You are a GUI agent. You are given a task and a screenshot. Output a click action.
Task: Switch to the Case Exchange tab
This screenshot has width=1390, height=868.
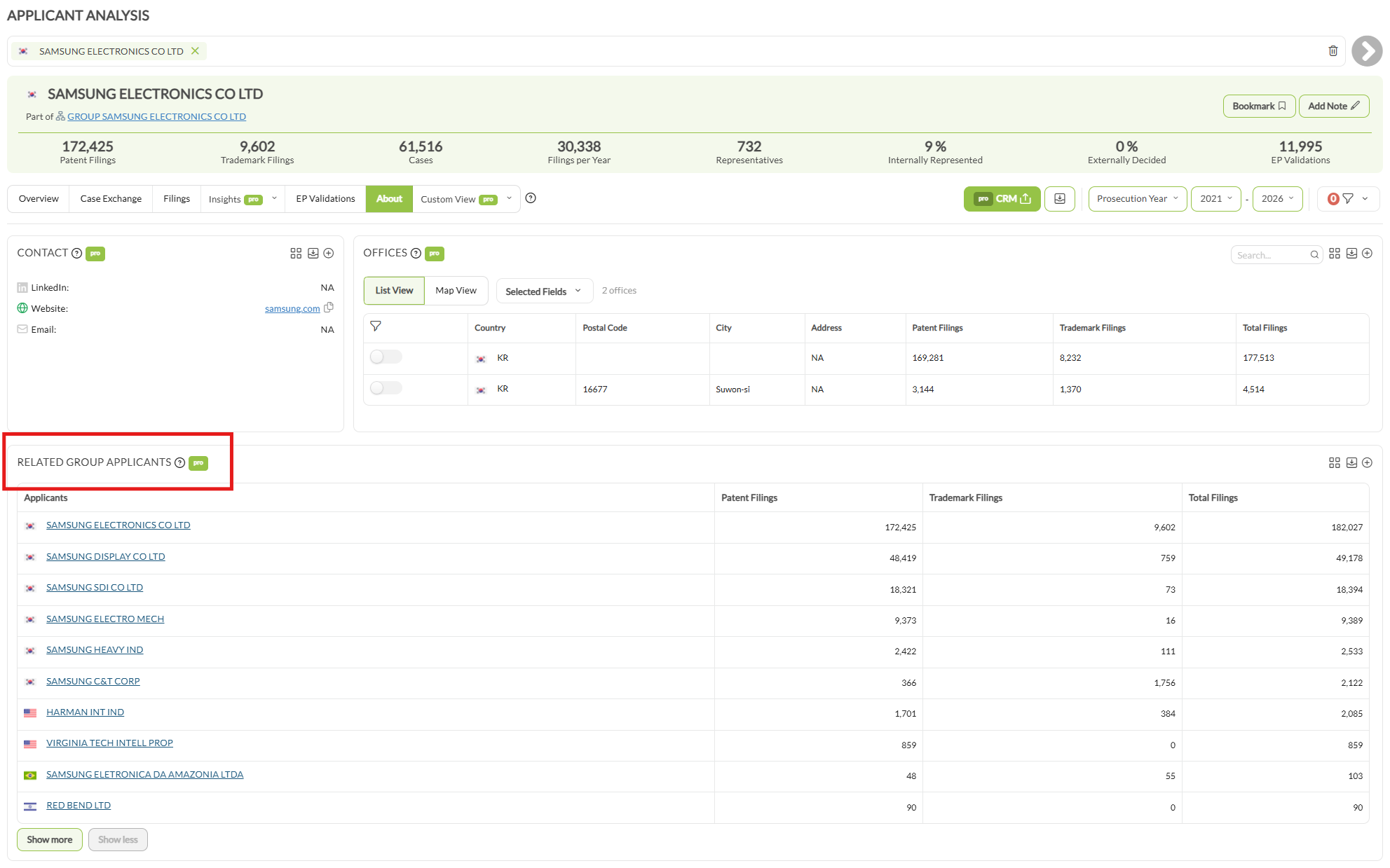(111, 199)
